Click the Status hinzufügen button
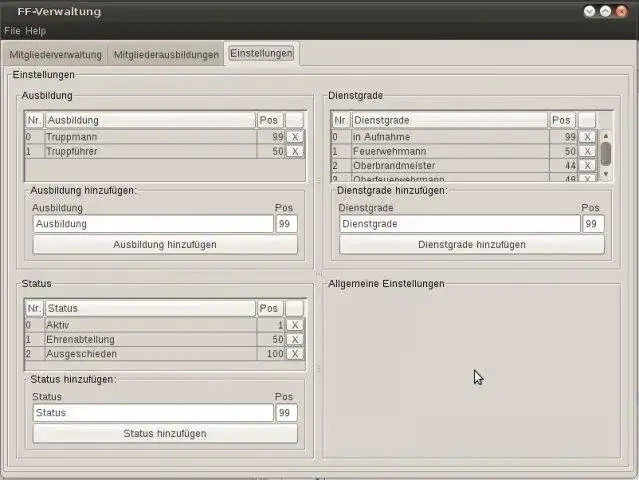Image resolution: width=639 pixels, height=480 pixels. pos(165,434)
